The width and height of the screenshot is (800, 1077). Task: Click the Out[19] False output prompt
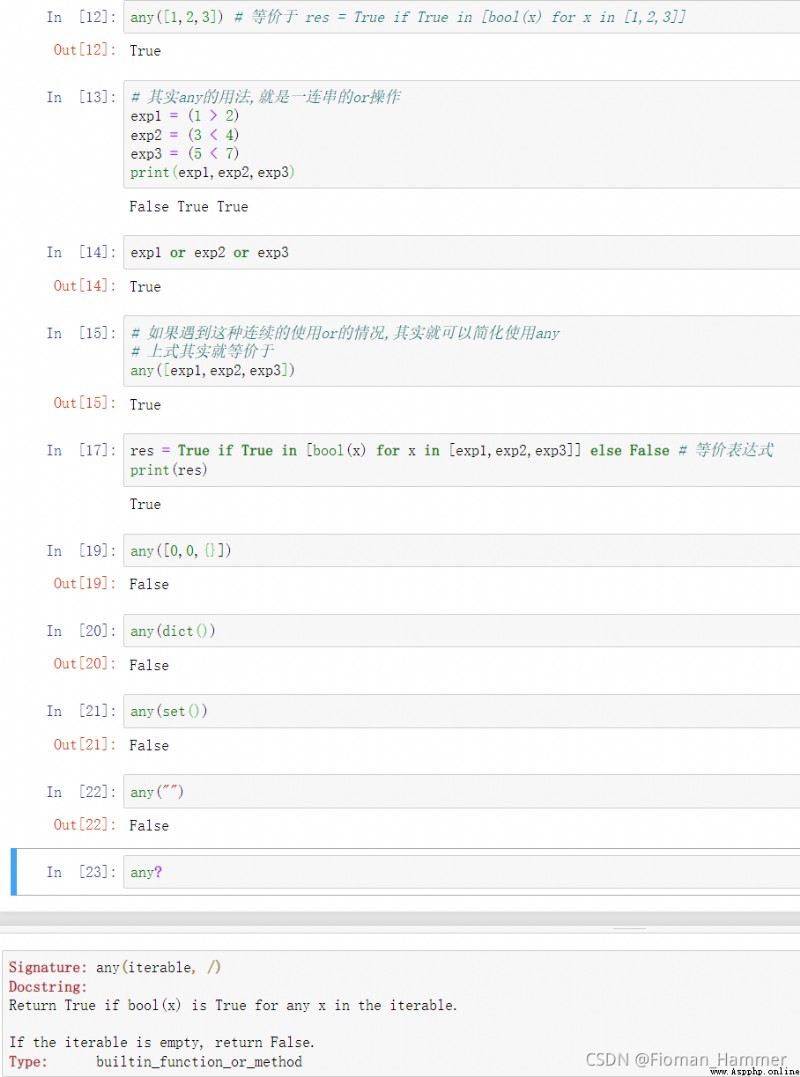click(x=85, y=584)
